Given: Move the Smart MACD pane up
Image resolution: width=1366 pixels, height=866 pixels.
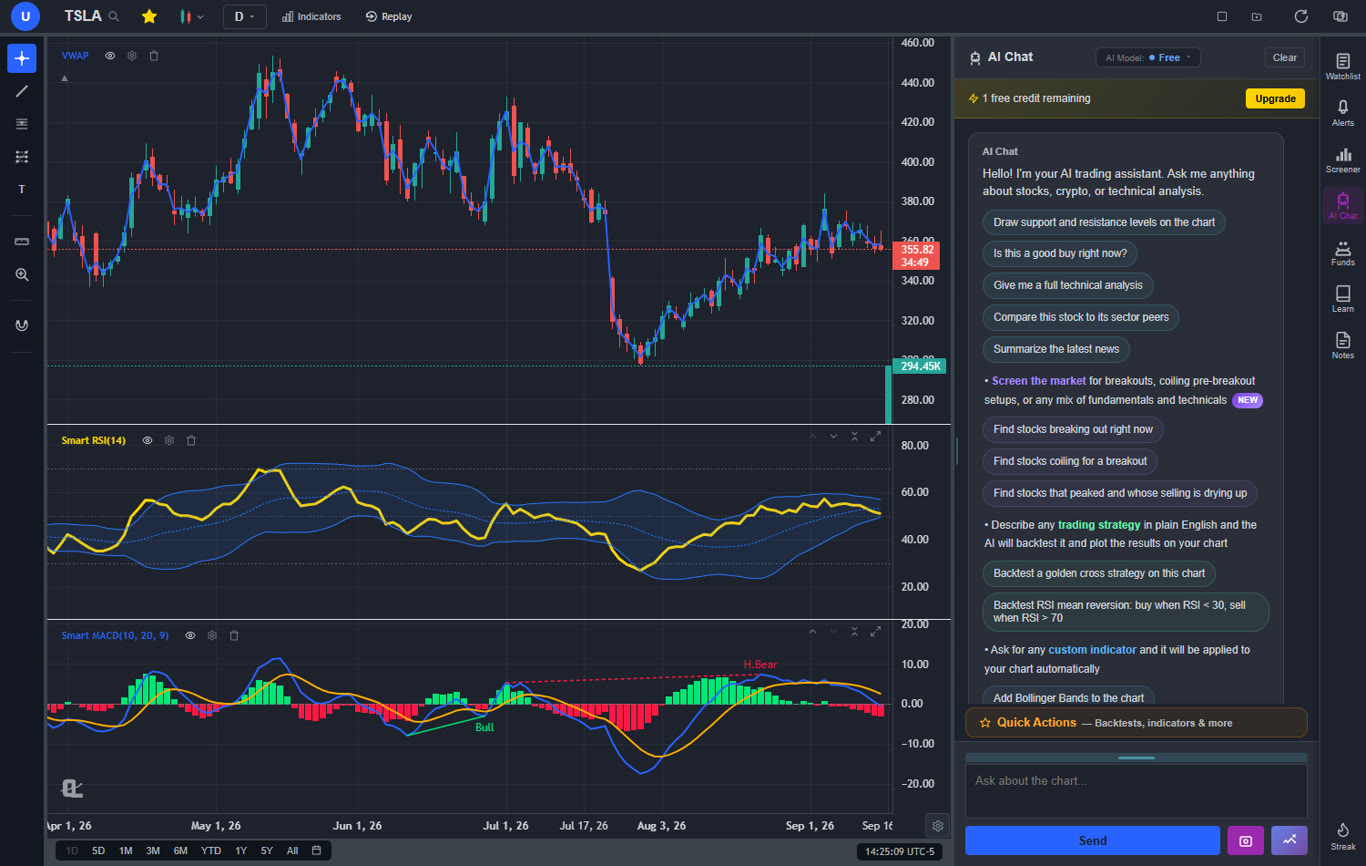Looking at the screenshot, I should (x=812, y=631).
